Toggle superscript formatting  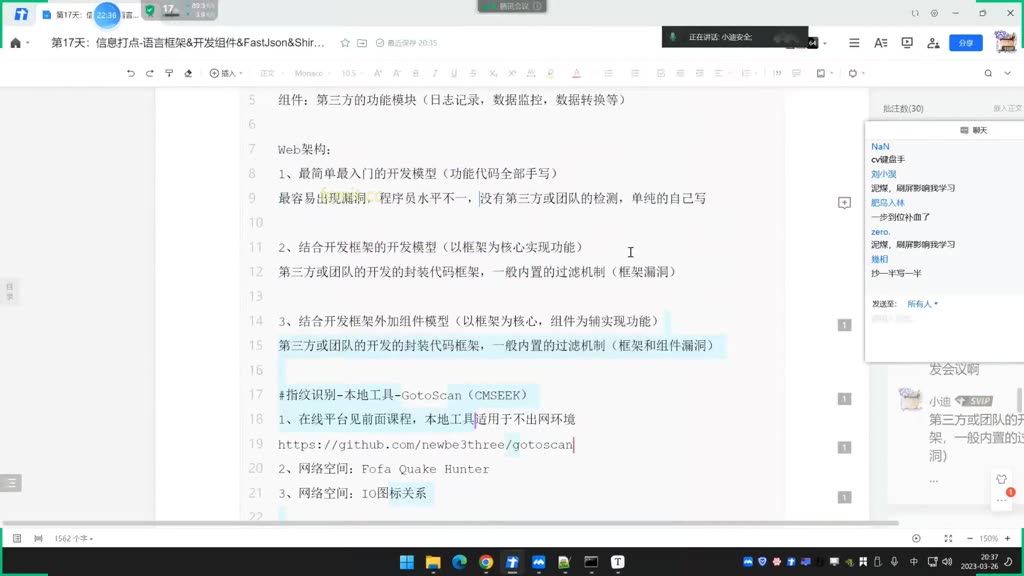[512, 73]
